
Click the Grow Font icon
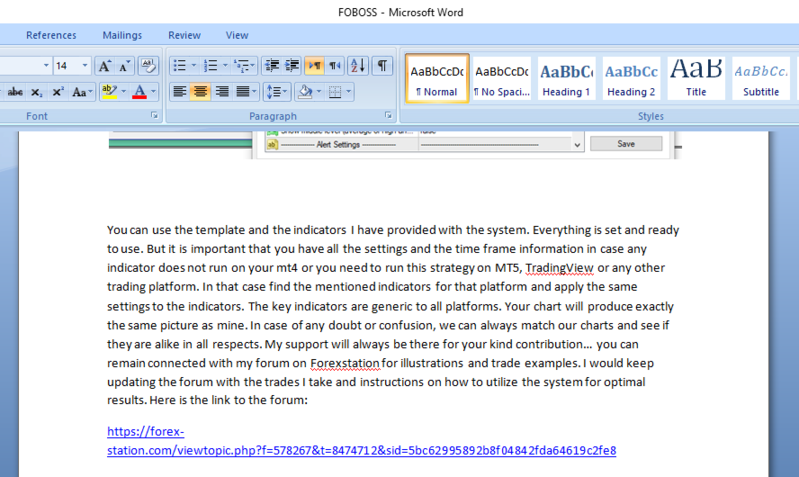coord(104,66)
